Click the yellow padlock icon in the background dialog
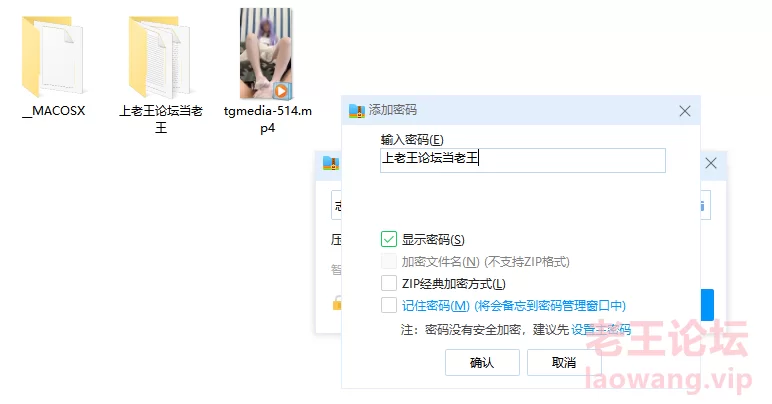 337,303
